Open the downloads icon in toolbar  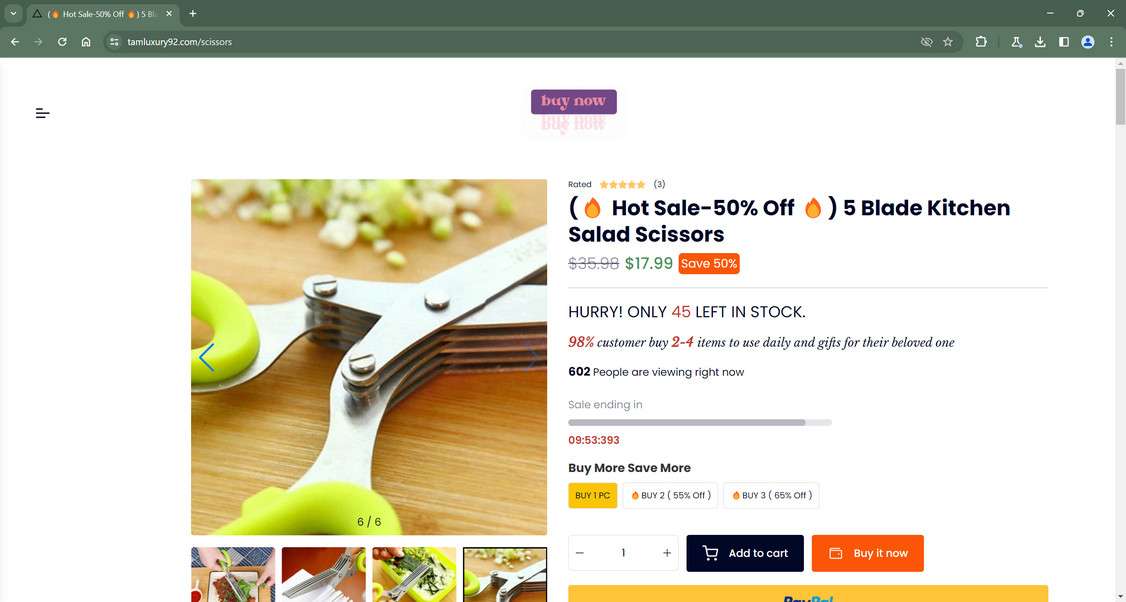coord(1040,42)
